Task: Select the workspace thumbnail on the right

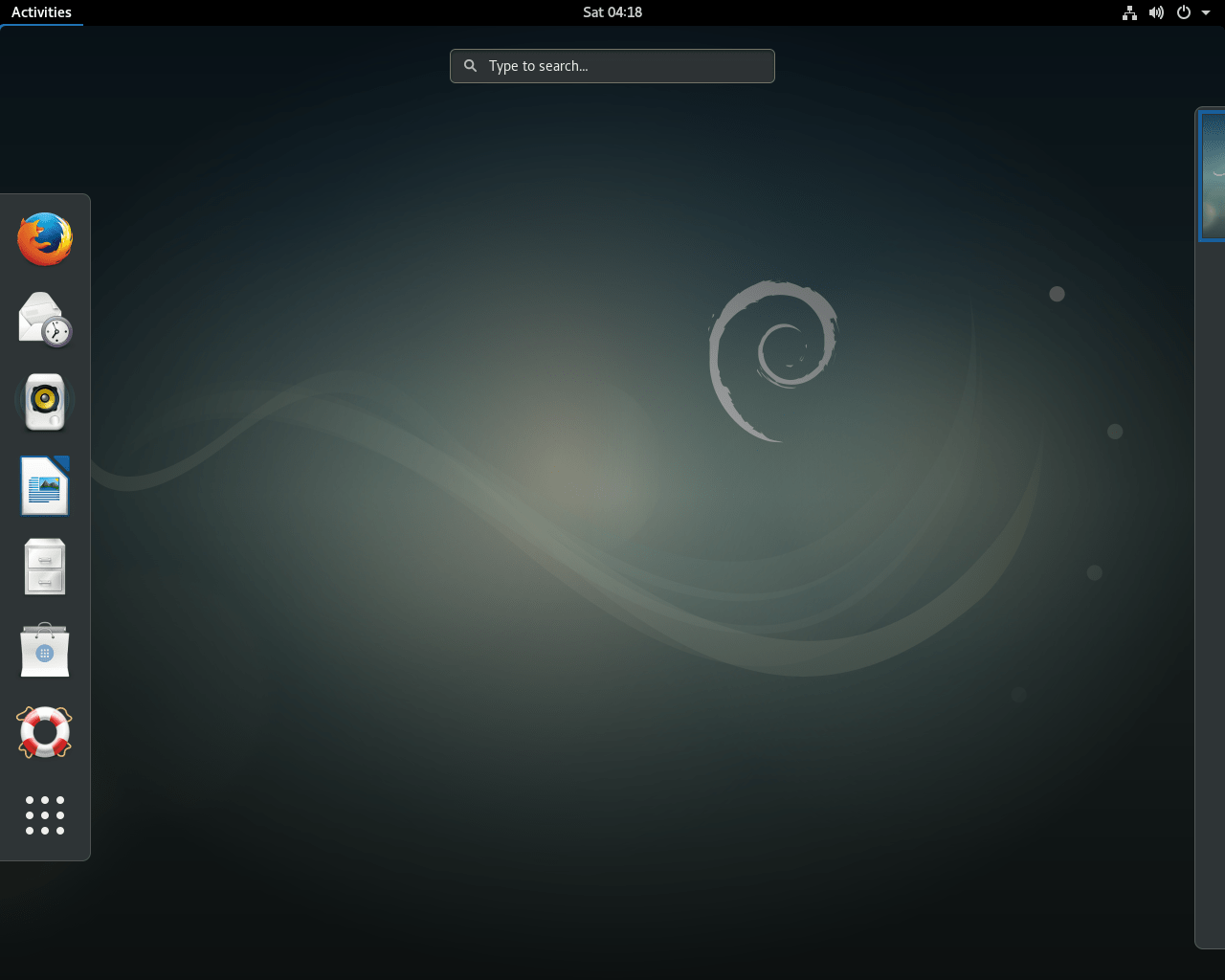Action: tap(1212, 176)
